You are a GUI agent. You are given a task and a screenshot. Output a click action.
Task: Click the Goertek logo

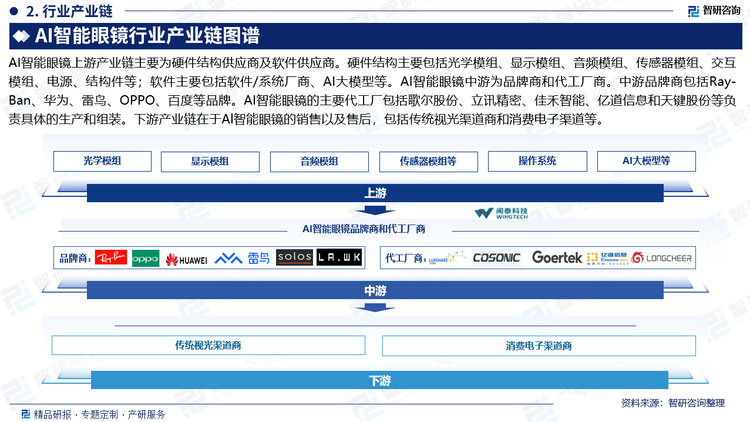click(557, 257)
